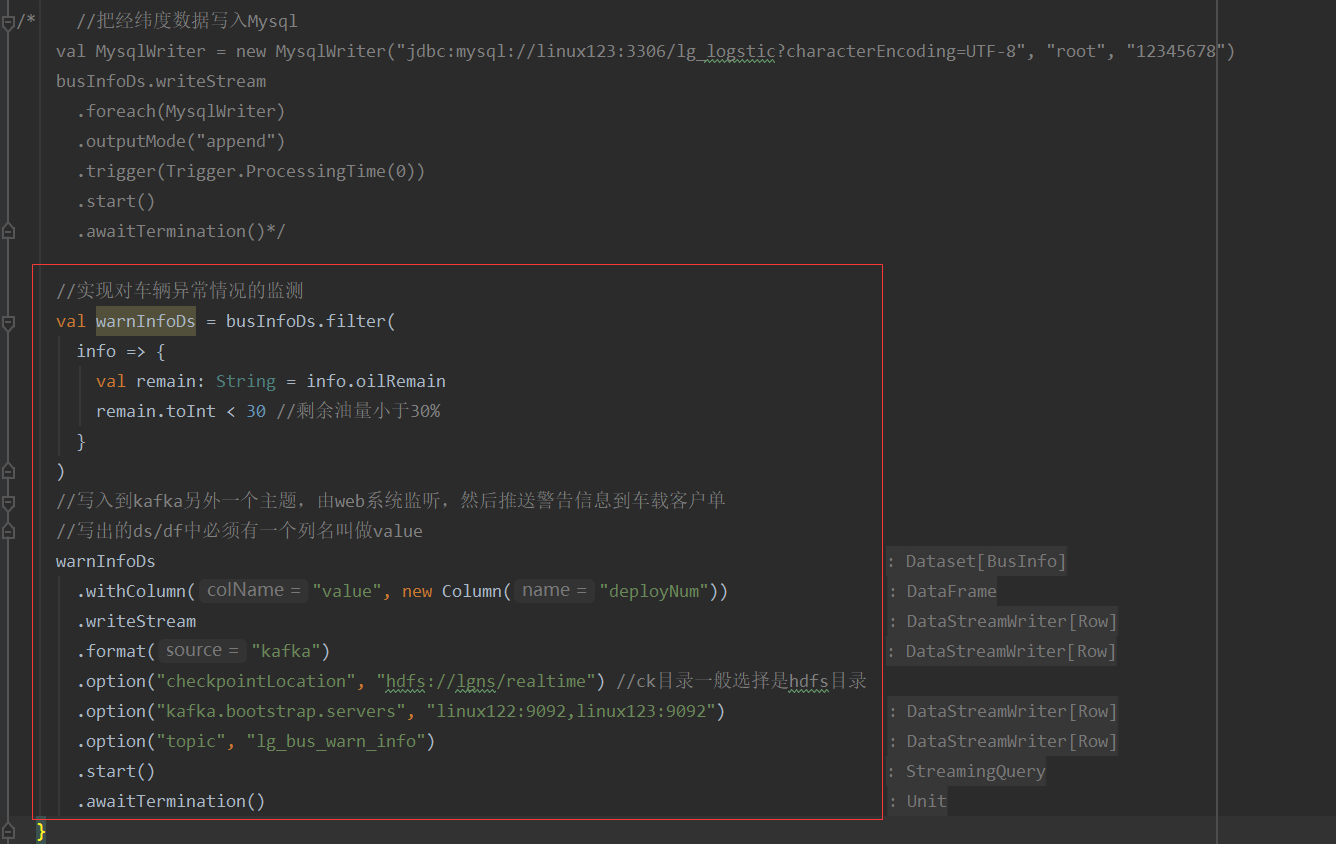Click 'info.oilRemain' expression
Image resolution: width=1336 pixels, height=844 pixels.
pyautogui.click(x=376, y=381)
